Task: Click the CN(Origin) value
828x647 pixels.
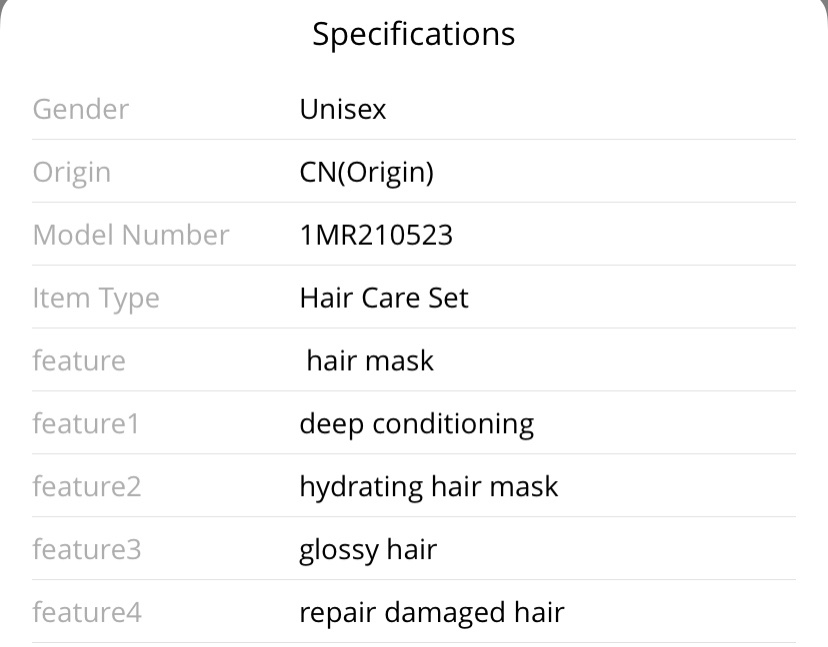Action: click(366, 173)
